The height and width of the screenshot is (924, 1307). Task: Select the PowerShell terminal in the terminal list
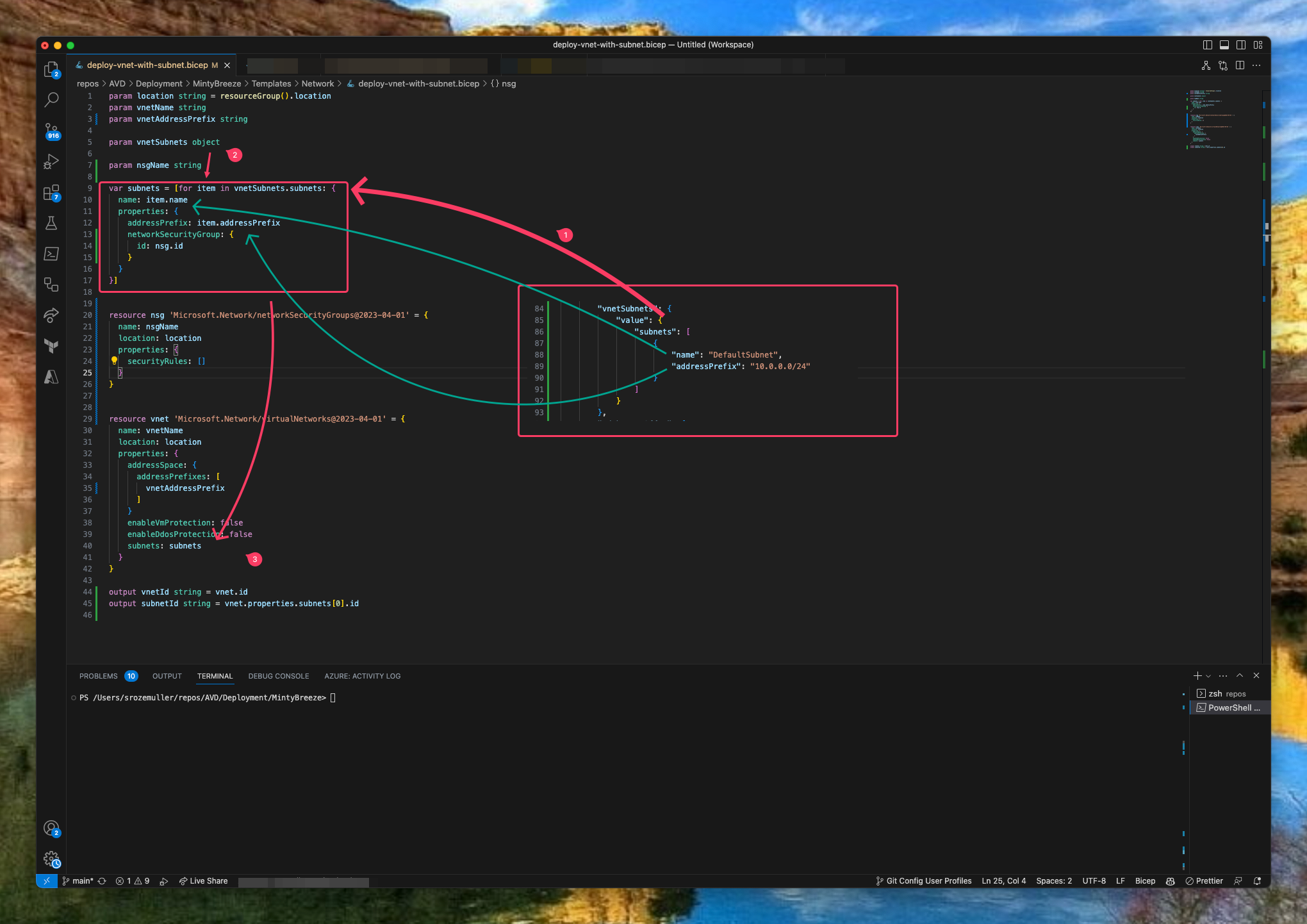click(x=1230, y=707)
